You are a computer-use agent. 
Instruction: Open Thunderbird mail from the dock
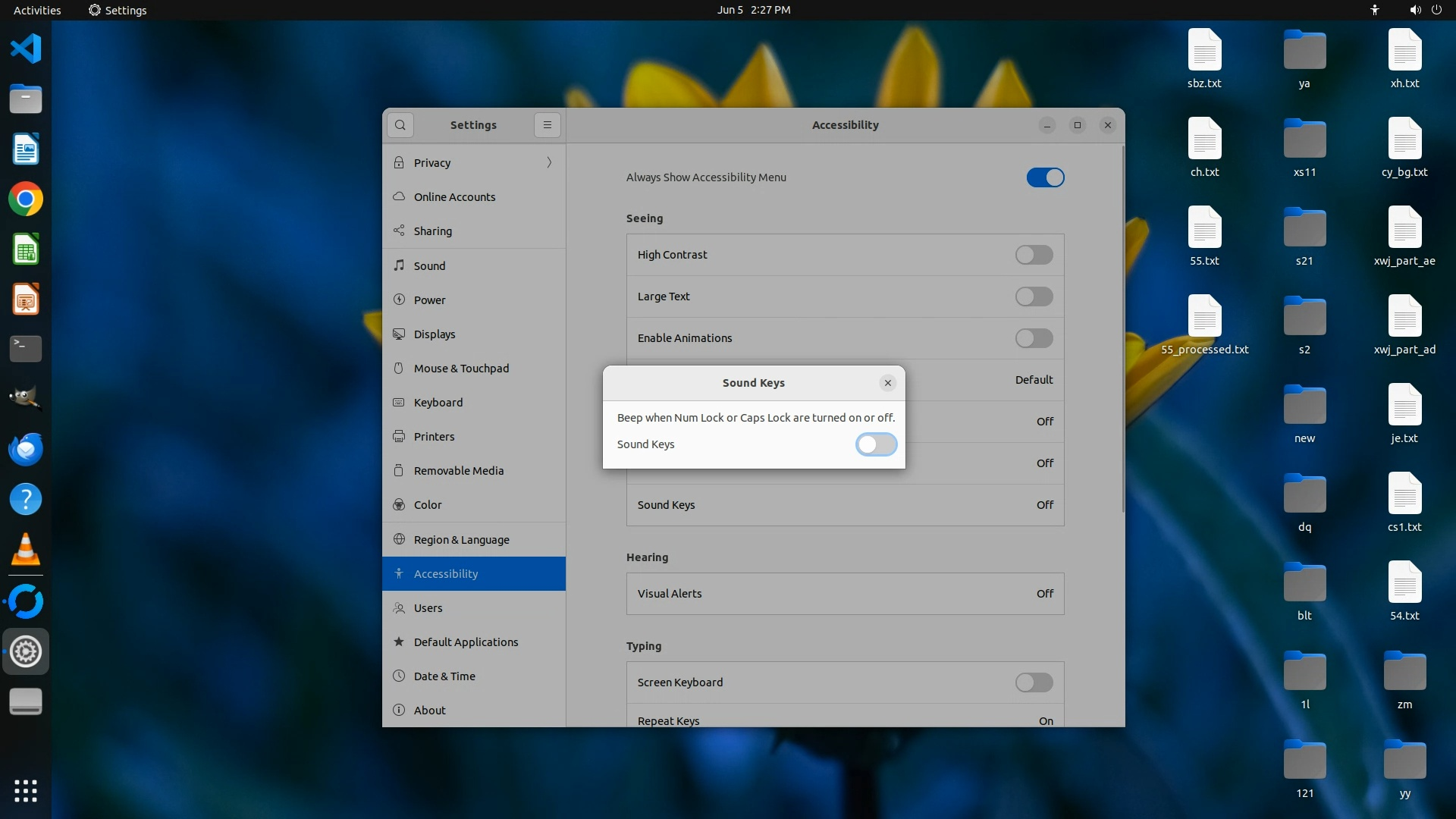click(x=26, y=449)
